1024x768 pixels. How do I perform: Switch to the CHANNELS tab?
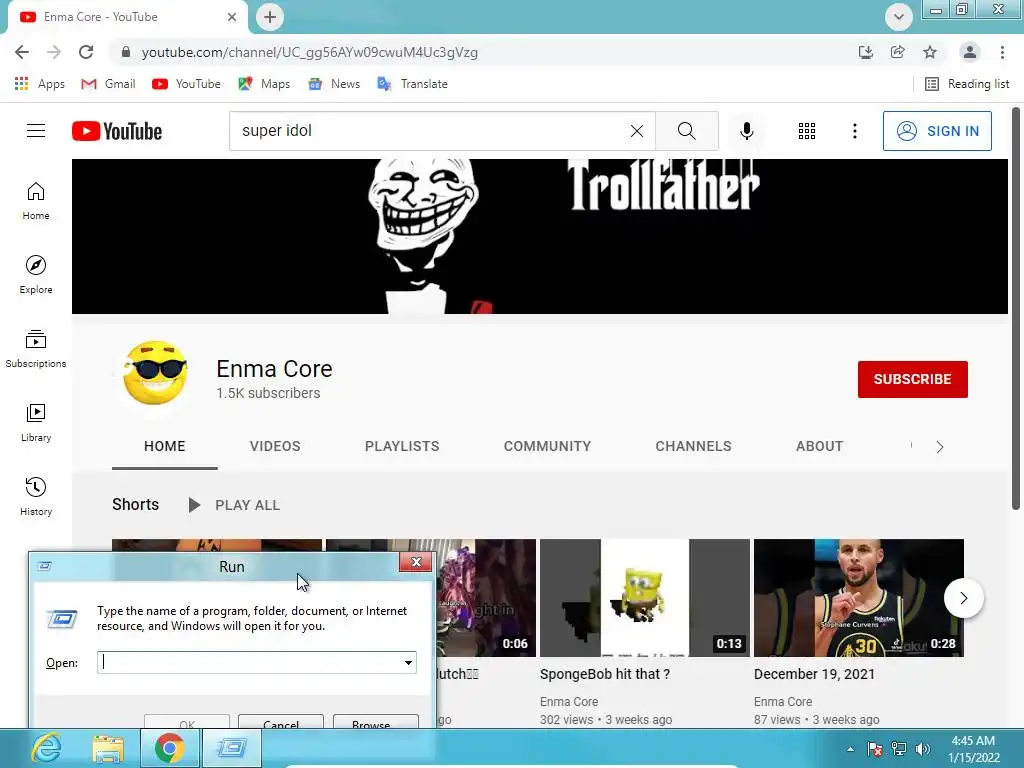[693, 446]
